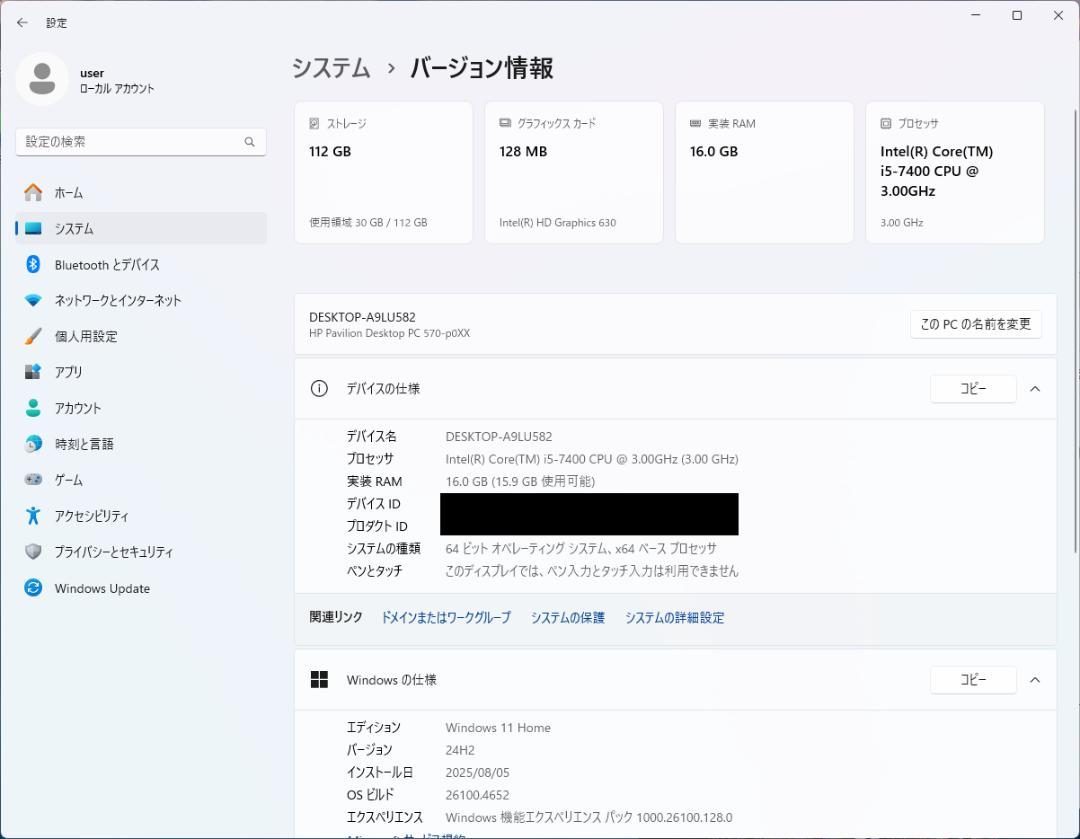The height and width of the screenshot is (839, 1080).
Task: Click the アカウント person icon
Action: [x=33, y=408]
